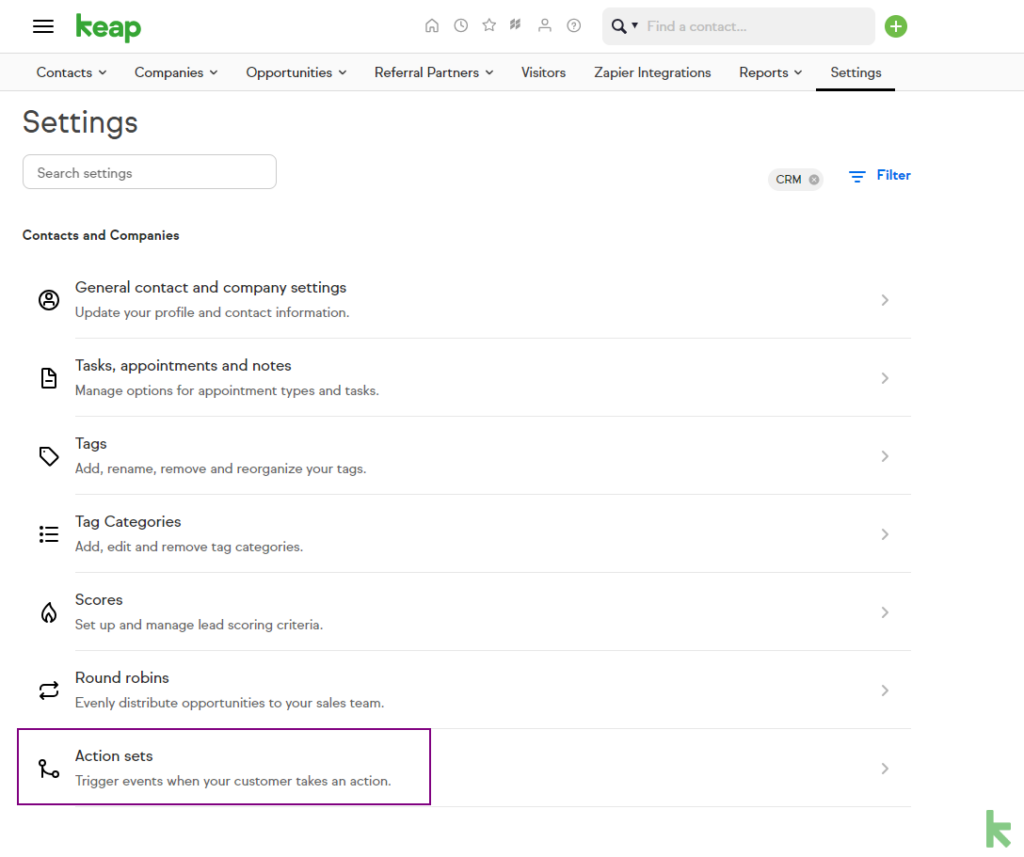Image resolution: width=1024 pixels, height=857 pixels.
Task: Open Zapier Integrations tab
Action: (652, 73)
